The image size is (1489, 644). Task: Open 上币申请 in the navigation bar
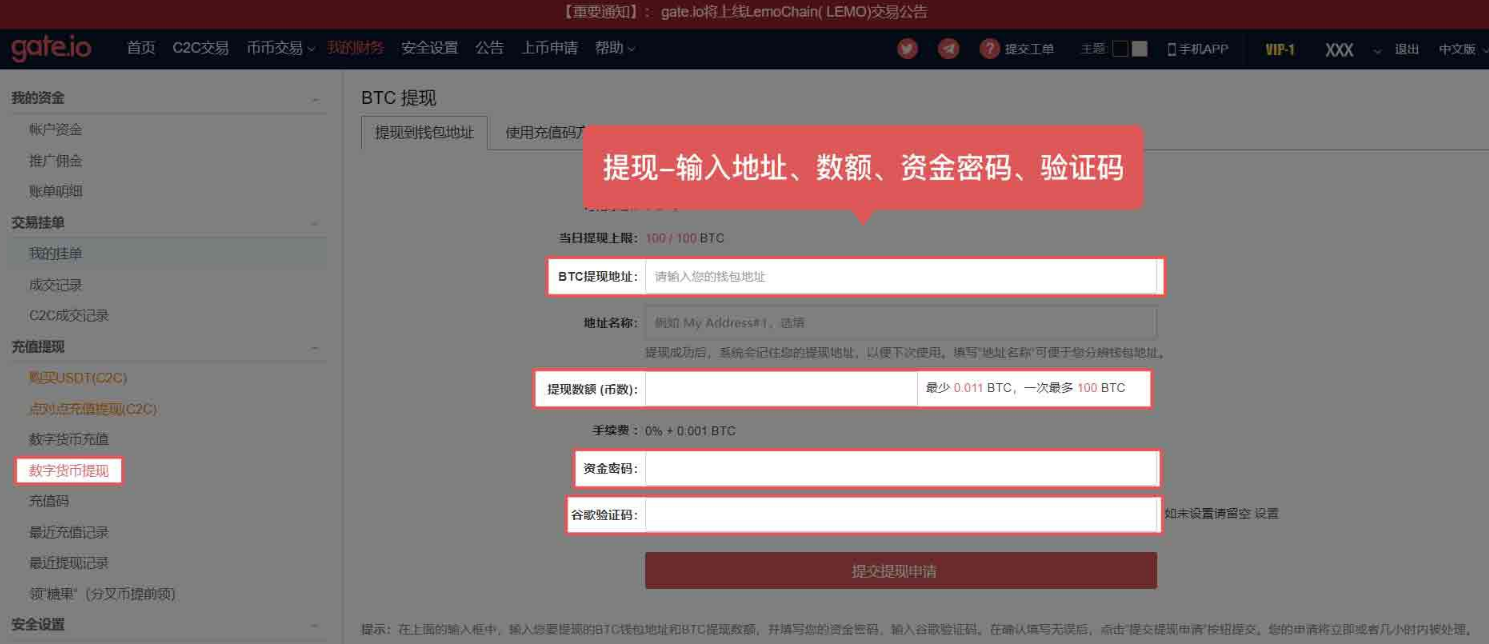tap(549, 48)
